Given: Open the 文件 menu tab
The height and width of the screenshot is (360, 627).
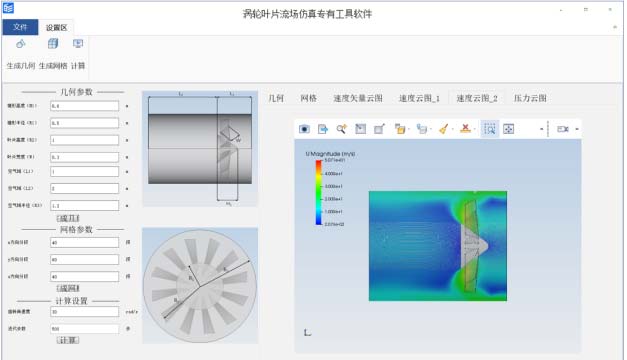Looking at the screenshot, I should (20, 27).
